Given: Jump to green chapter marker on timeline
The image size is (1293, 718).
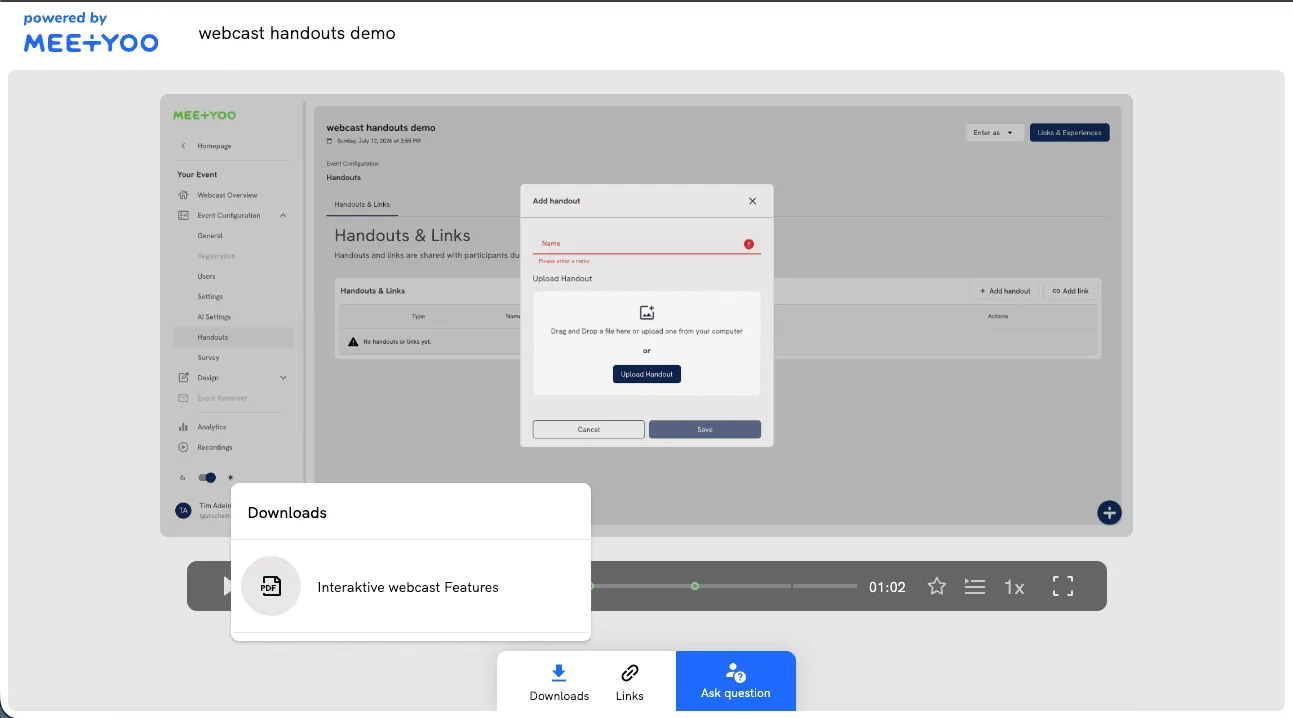Looking at the screenshot, I should click(695, 586).
